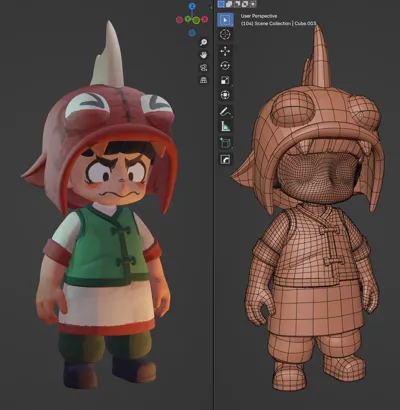Toggle the camera view icon
Screen dimensions: 400x410
coord(203,68)
